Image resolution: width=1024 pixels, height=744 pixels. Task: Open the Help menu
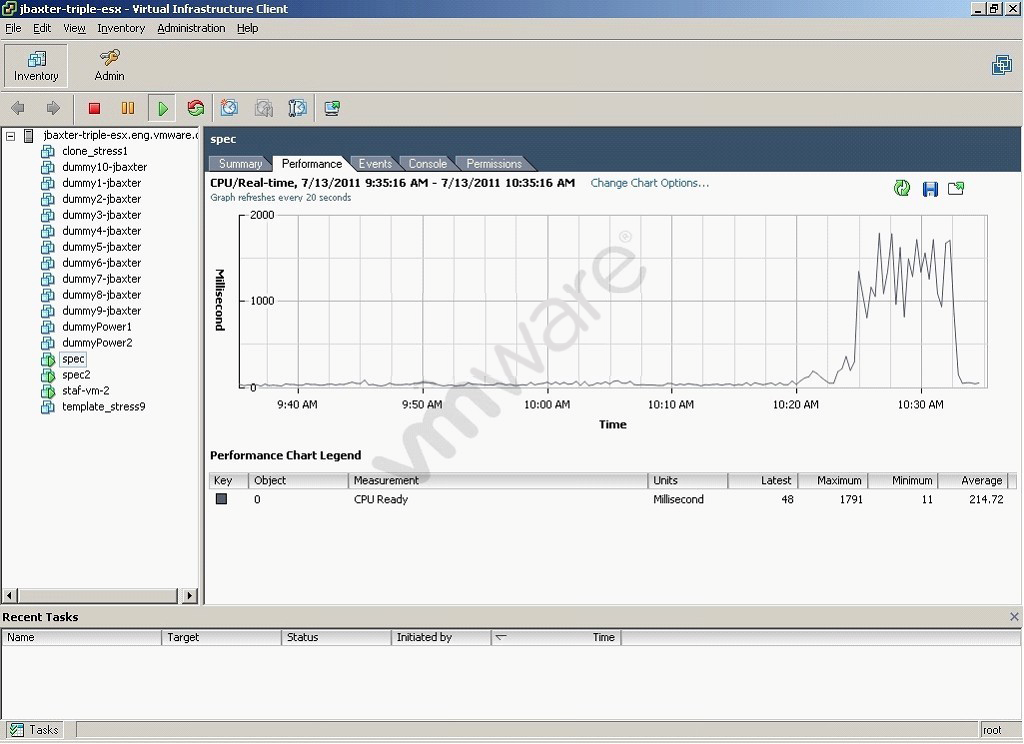pyautogui.click(x=248, y=28)
